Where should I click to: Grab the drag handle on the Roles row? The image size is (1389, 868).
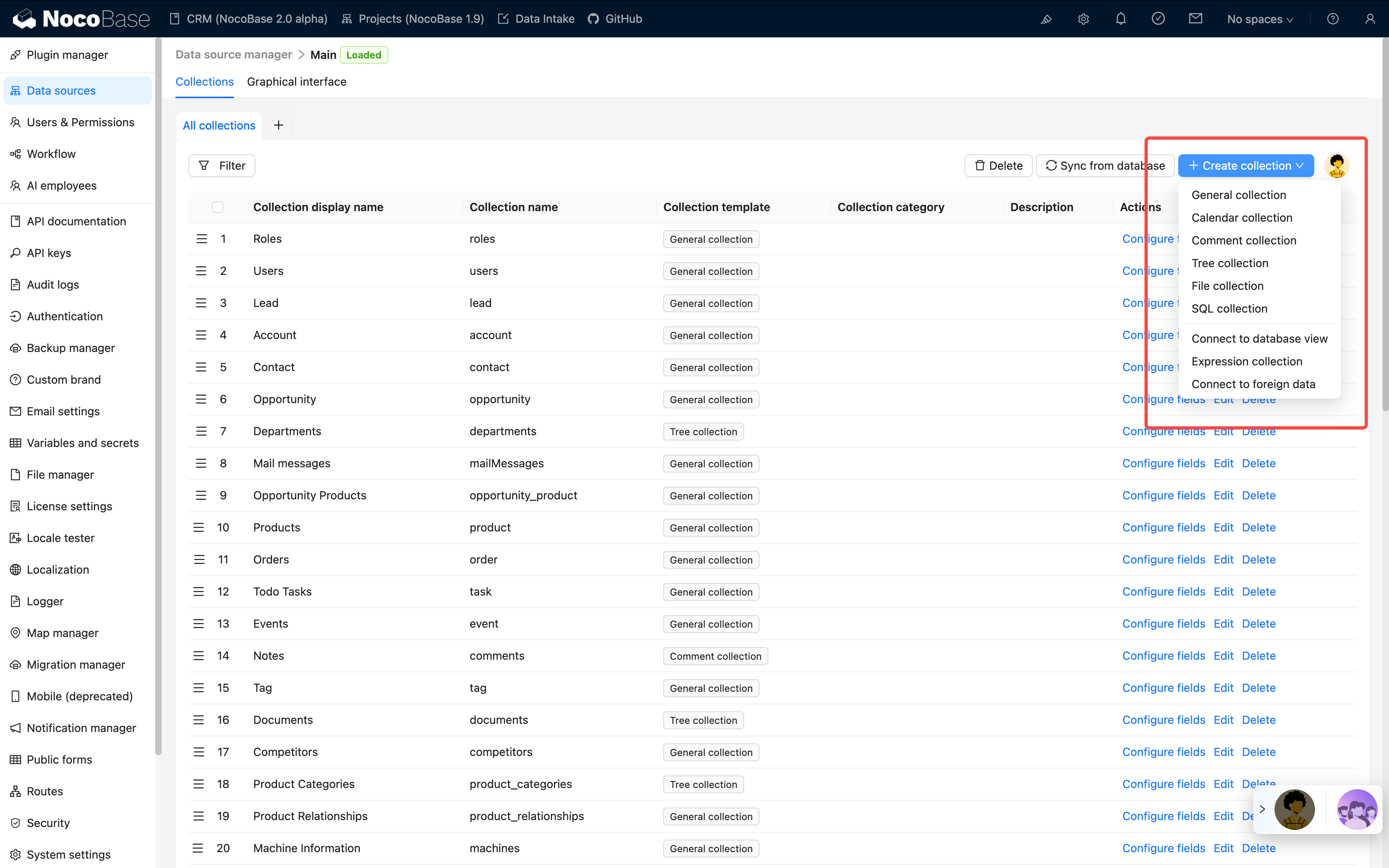pyautogui.click(x=201, y=239)
